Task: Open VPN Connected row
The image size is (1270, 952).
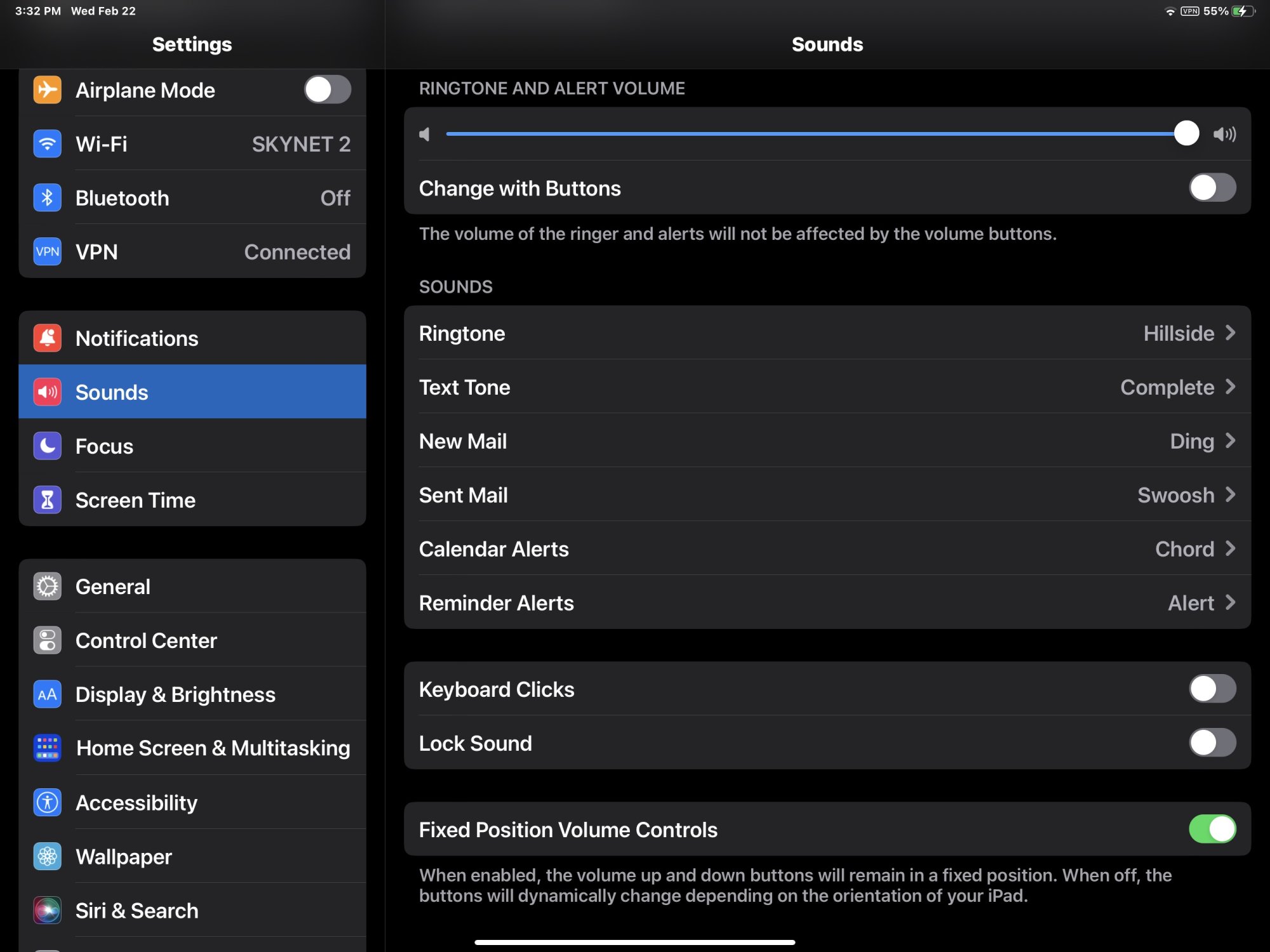Action: (192, 252)
